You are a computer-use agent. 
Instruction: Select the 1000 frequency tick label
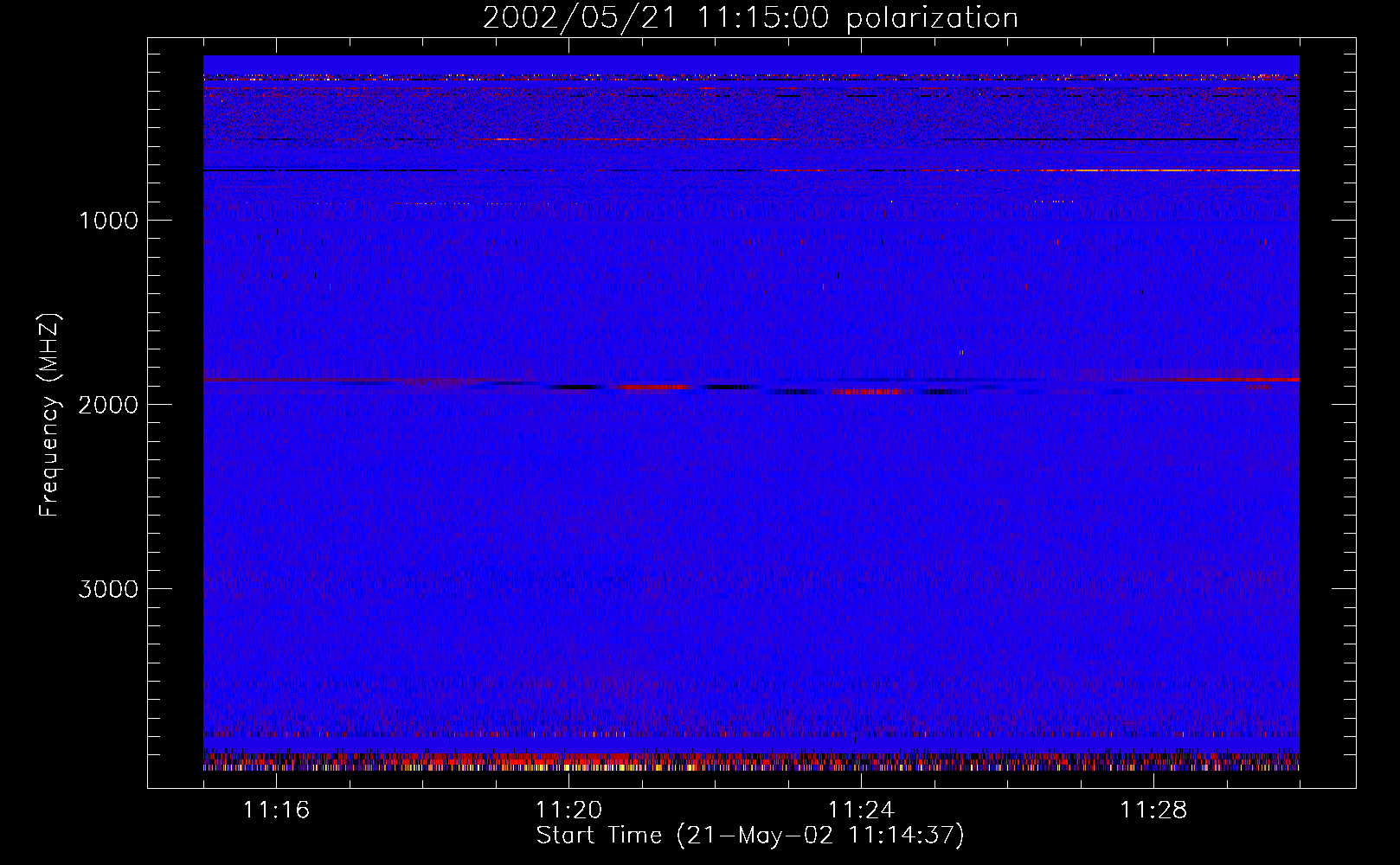pos(108,221)
